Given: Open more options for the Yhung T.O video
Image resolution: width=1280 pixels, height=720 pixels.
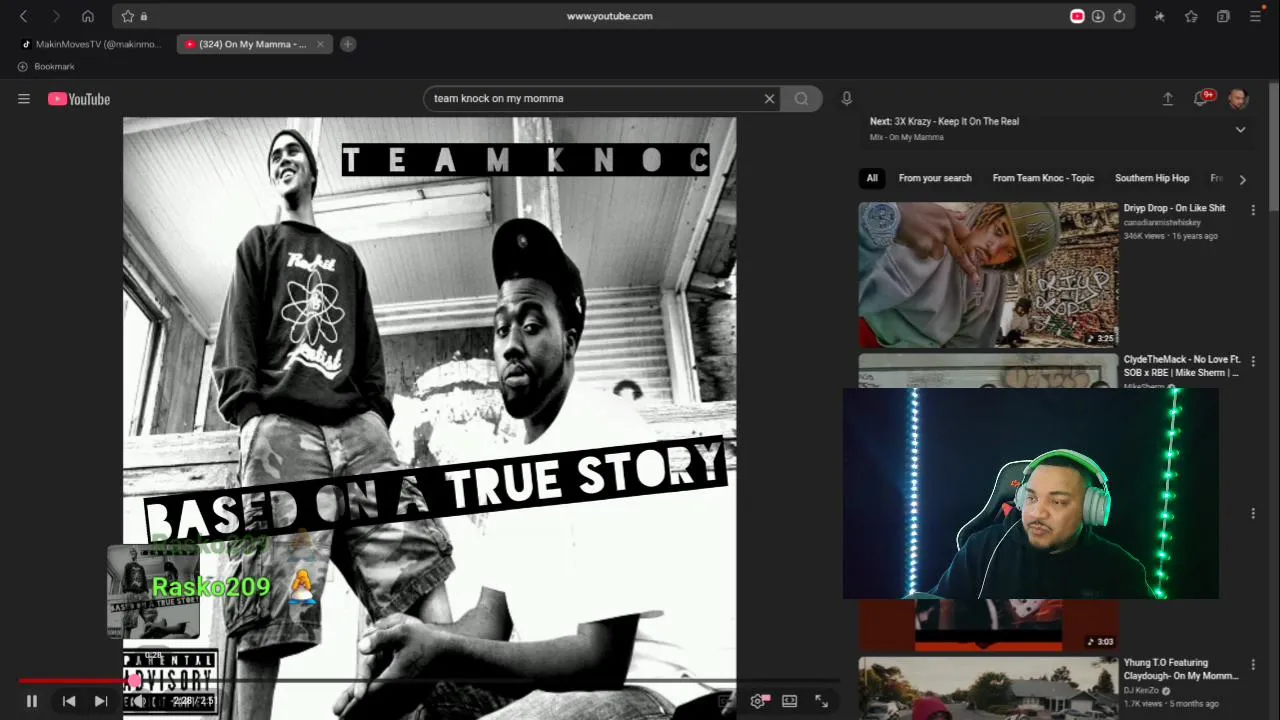Looking at the screenshot, I should tap(1253, 664).
